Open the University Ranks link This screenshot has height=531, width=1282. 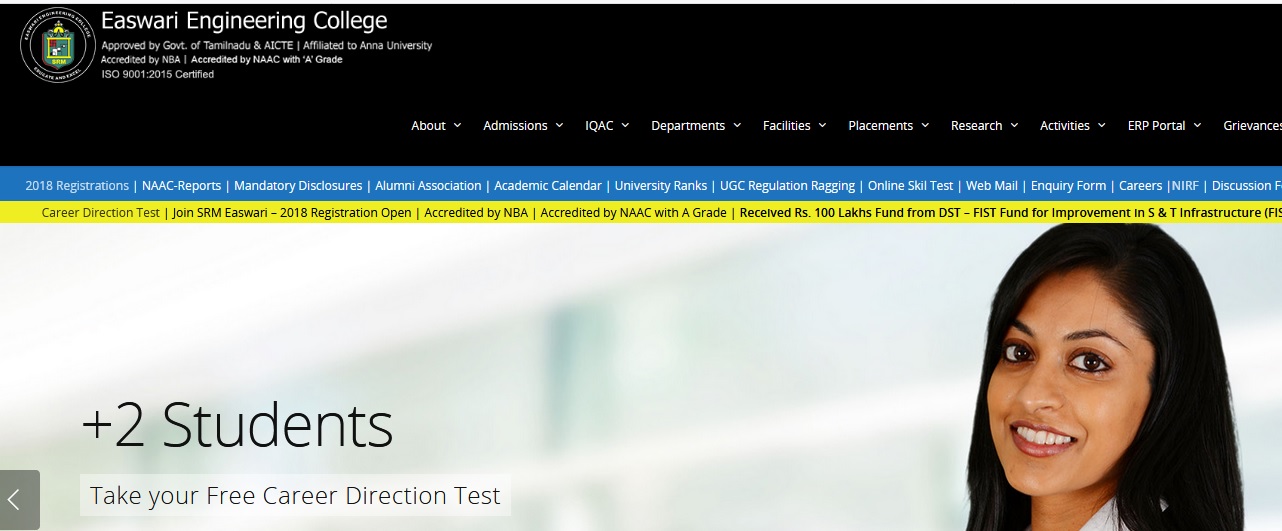[661, 186]
